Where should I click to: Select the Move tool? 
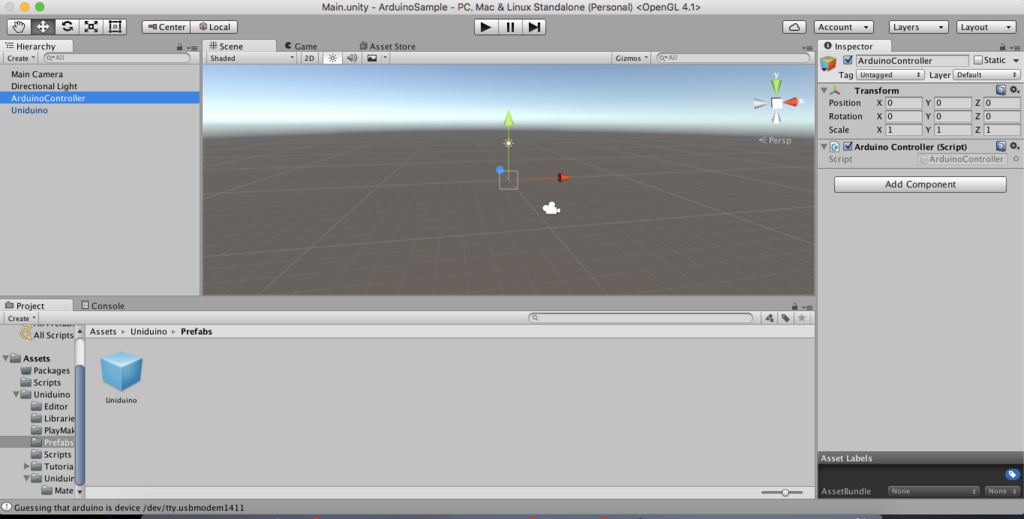tap(43, 27)
